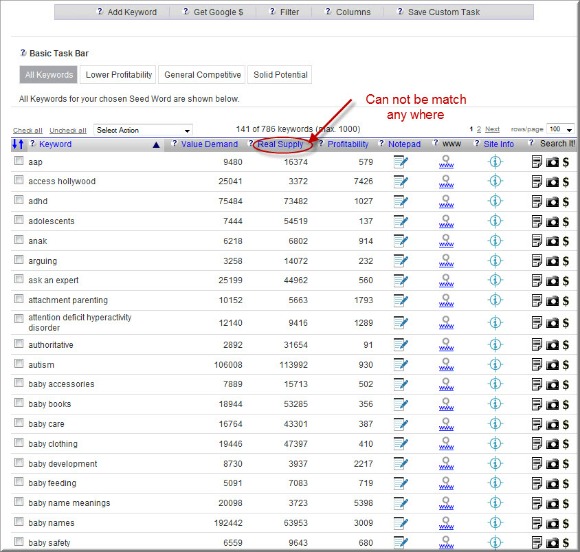Screen dimensions: 580x552
Task: Sort by Real Supply column header
Action: pos(280,144)
